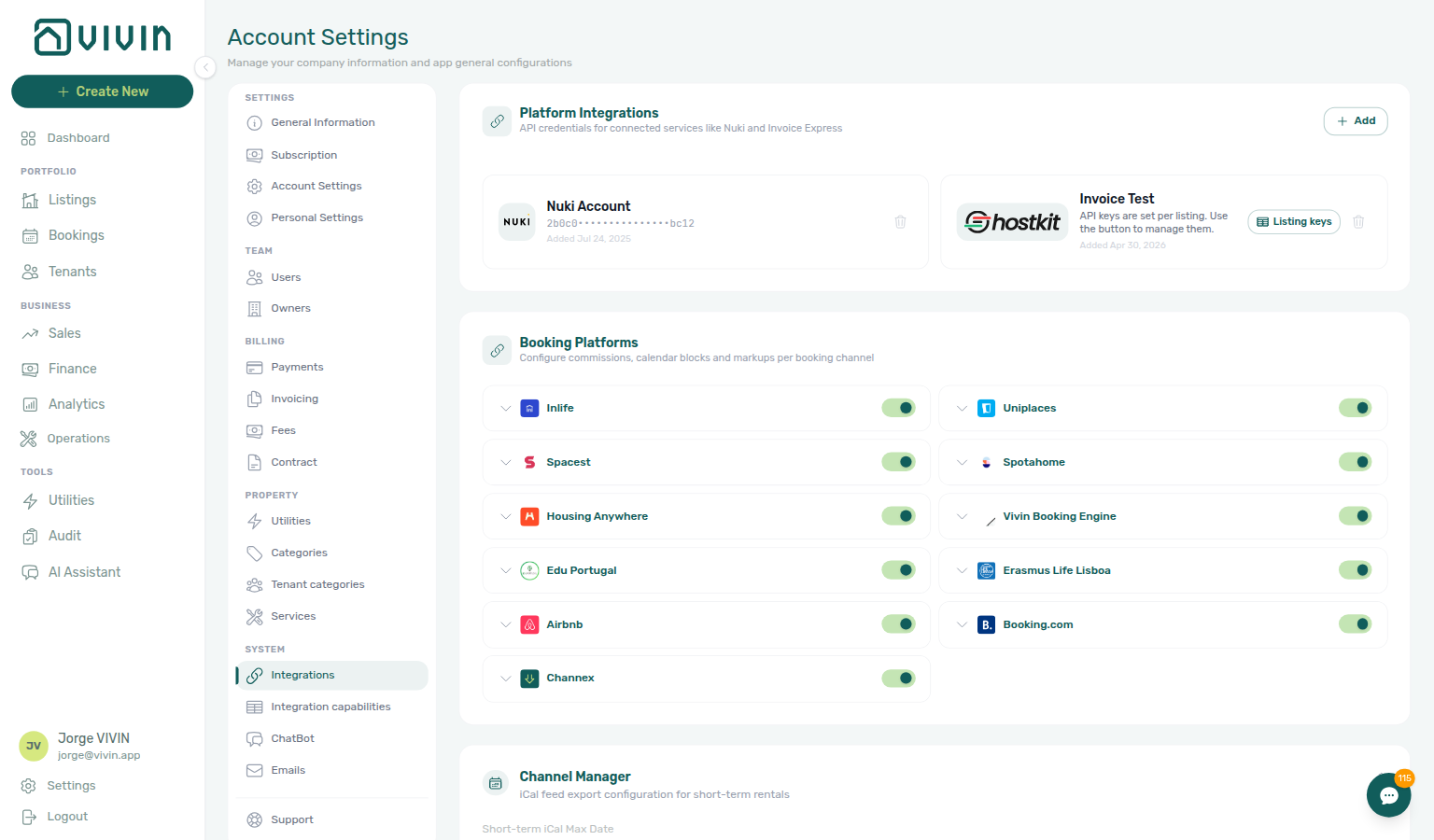Screen dimensions: 1434x840
Task: Click the Add integration button
Action: (x=1356, y=121)
